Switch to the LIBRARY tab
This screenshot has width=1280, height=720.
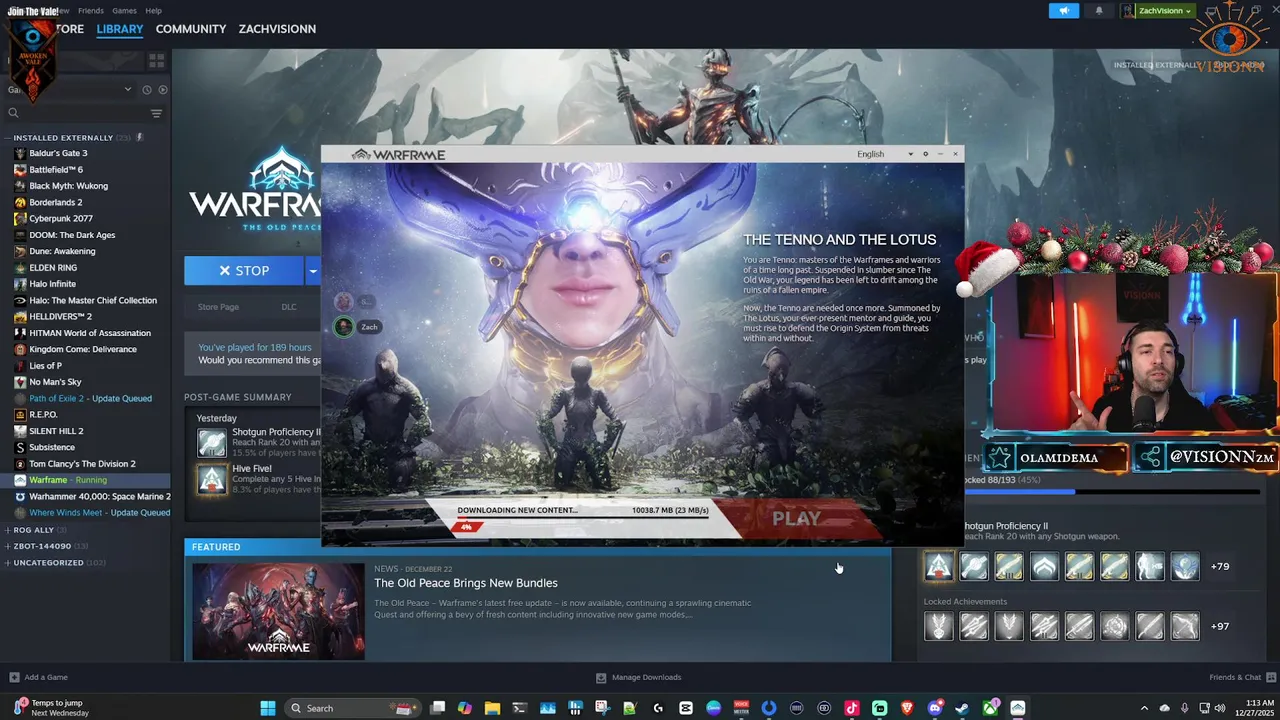tap(120, 29)
